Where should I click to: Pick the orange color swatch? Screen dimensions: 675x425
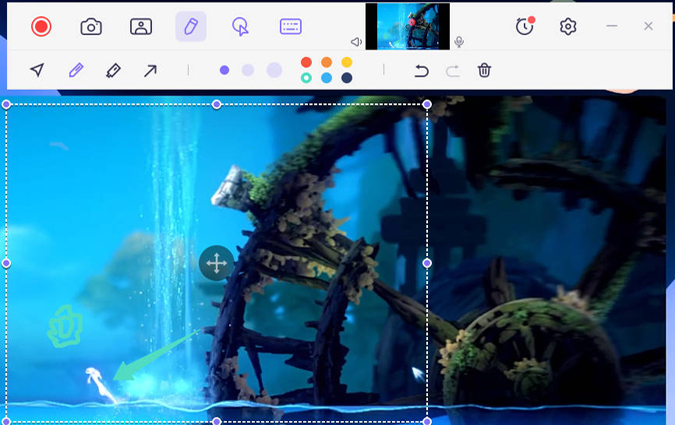point(327,62)
